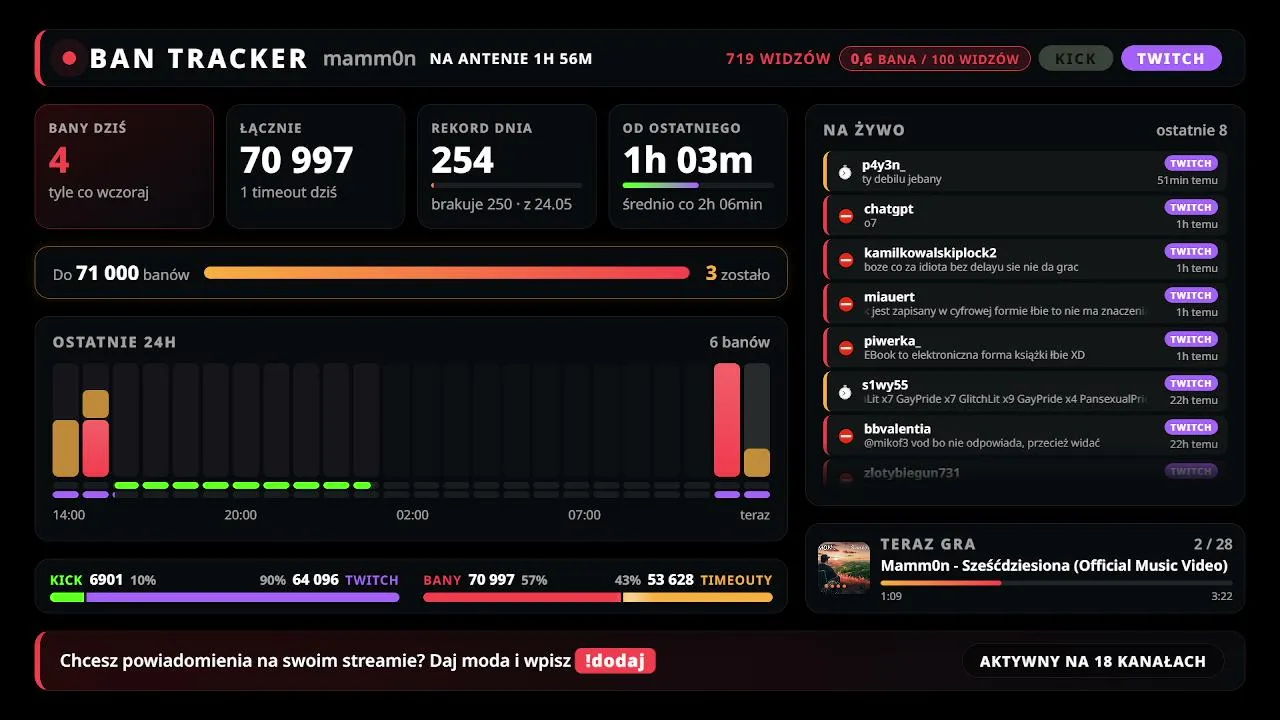This screenshot has height=720, width=1280.
Task: Switch to TWITCH platform filter
Action: coord(1171,58)
